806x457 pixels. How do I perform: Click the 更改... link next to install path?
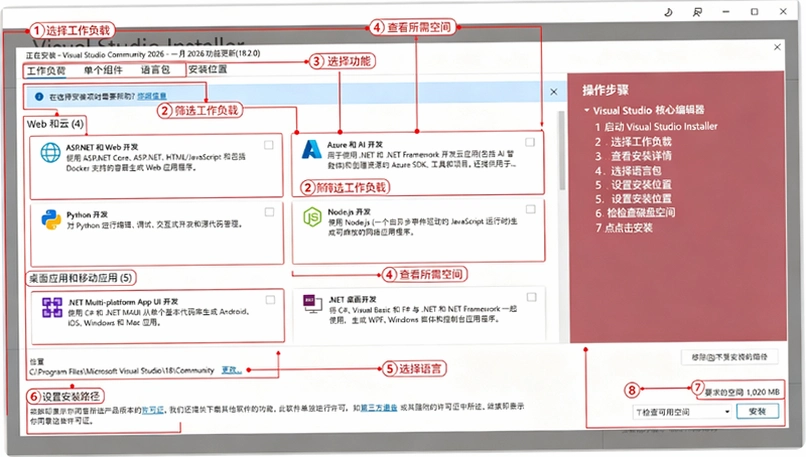(x=231, y=370)
